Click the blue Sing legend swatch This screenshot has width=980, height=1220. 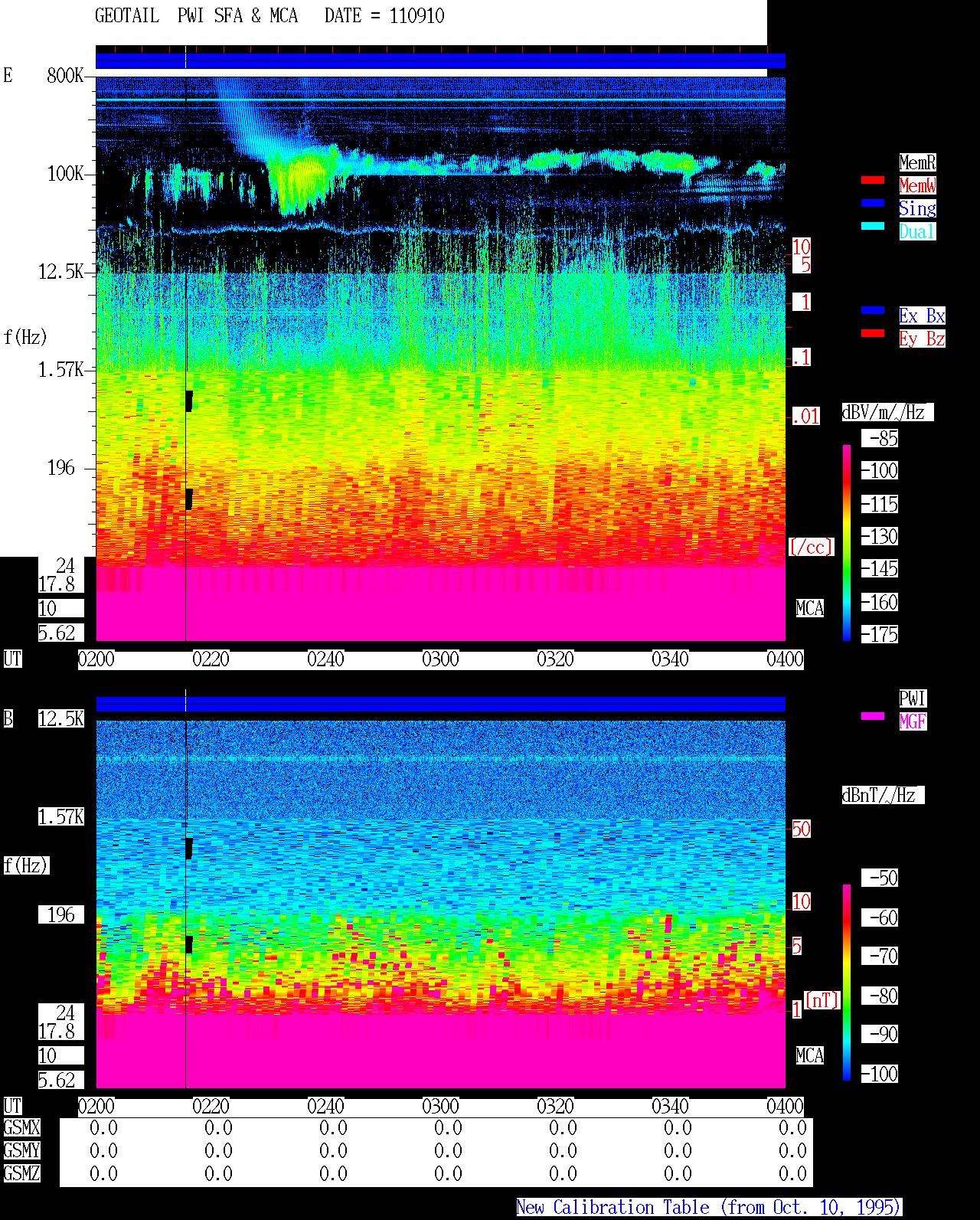click(x=873, y=203)
